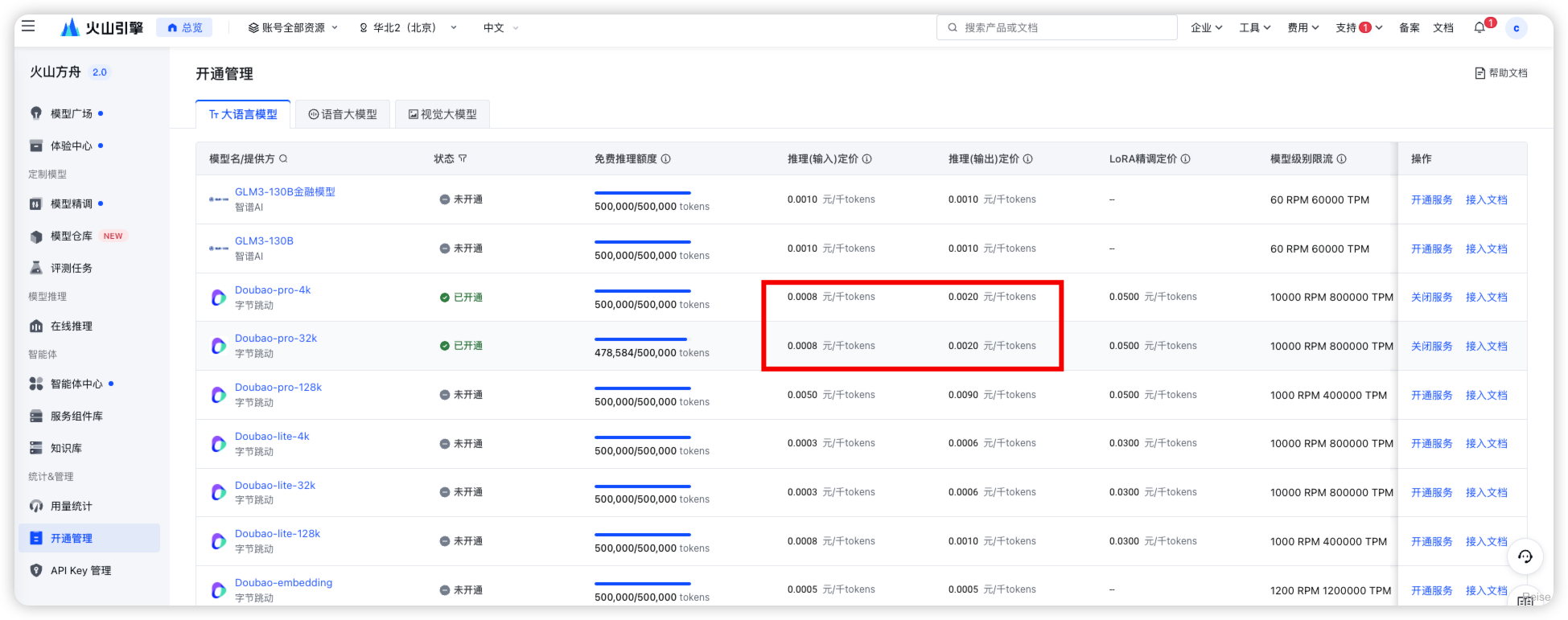Show info tooltip for 推理(输入)定价
This screenshot has width=1568, height=620.
tap(867, 159)
